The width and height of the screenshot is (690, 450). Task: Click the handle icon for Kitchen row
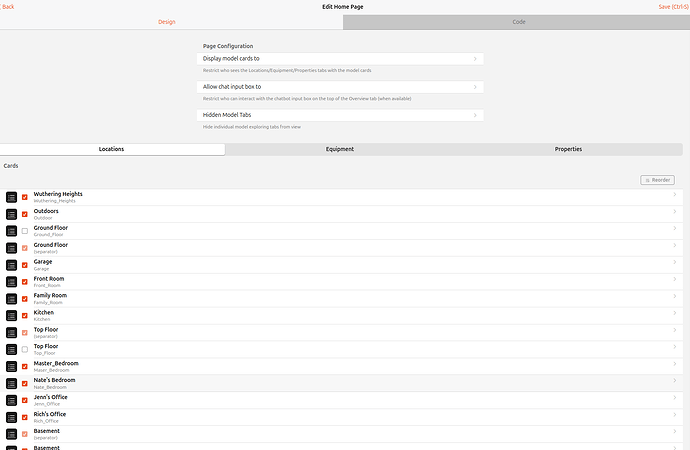click(11, 315)
